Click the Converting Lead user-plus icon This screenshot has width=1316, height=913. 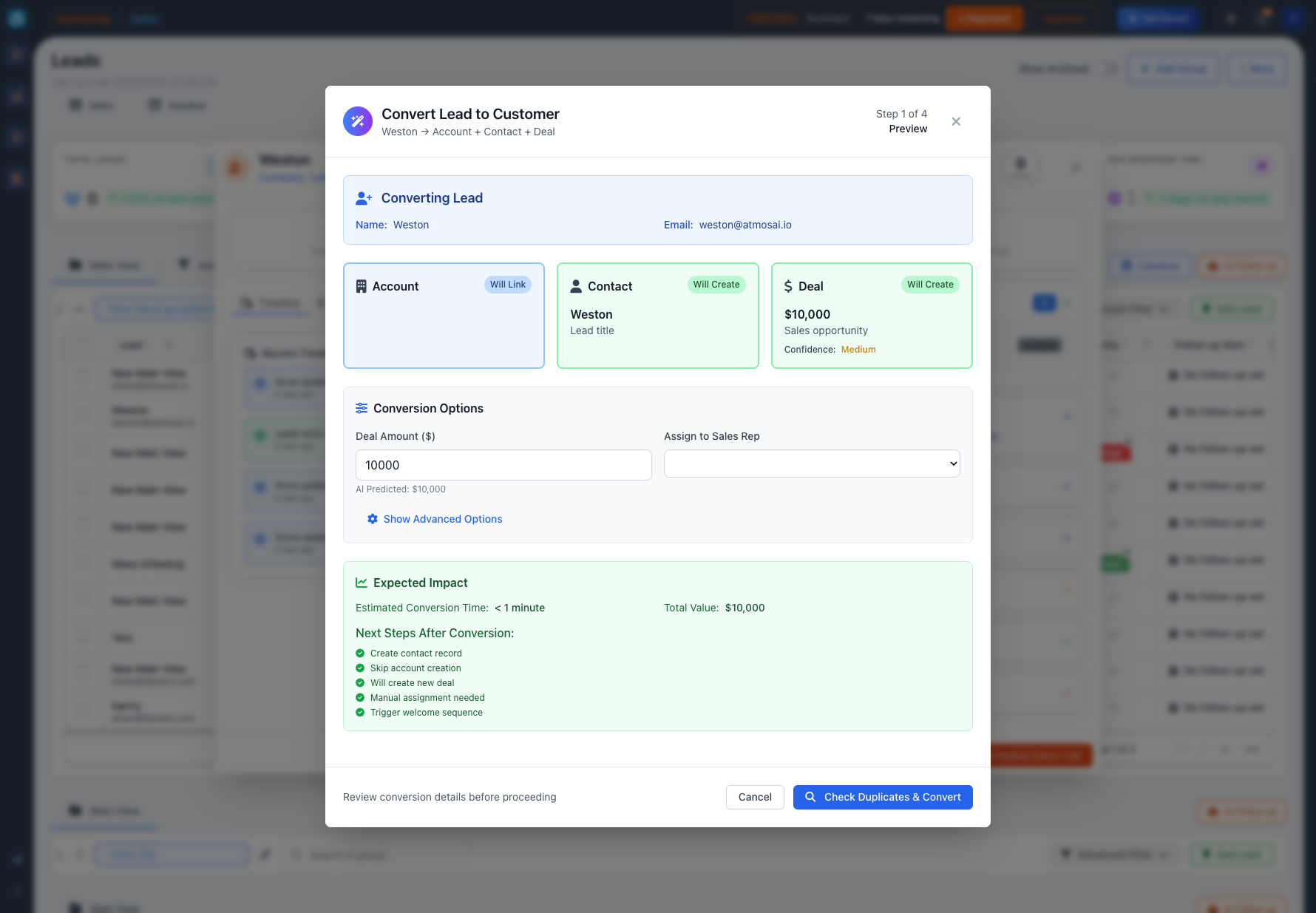(364, 198)
